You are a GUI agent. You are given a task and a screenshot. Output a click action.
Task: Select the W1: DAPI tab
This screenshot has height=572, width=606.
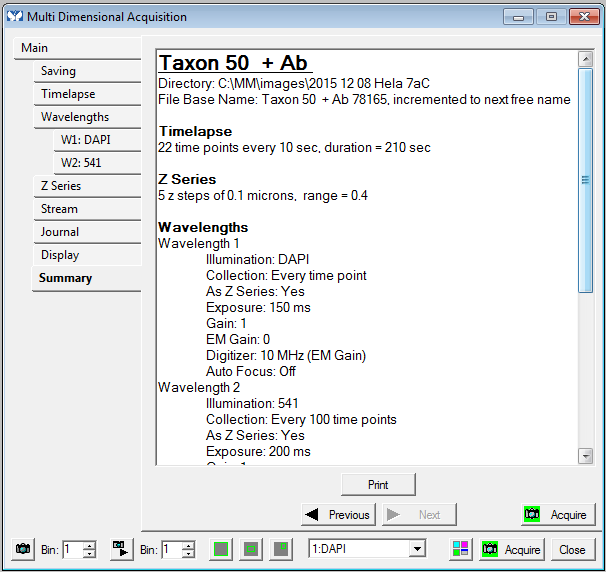97,140
